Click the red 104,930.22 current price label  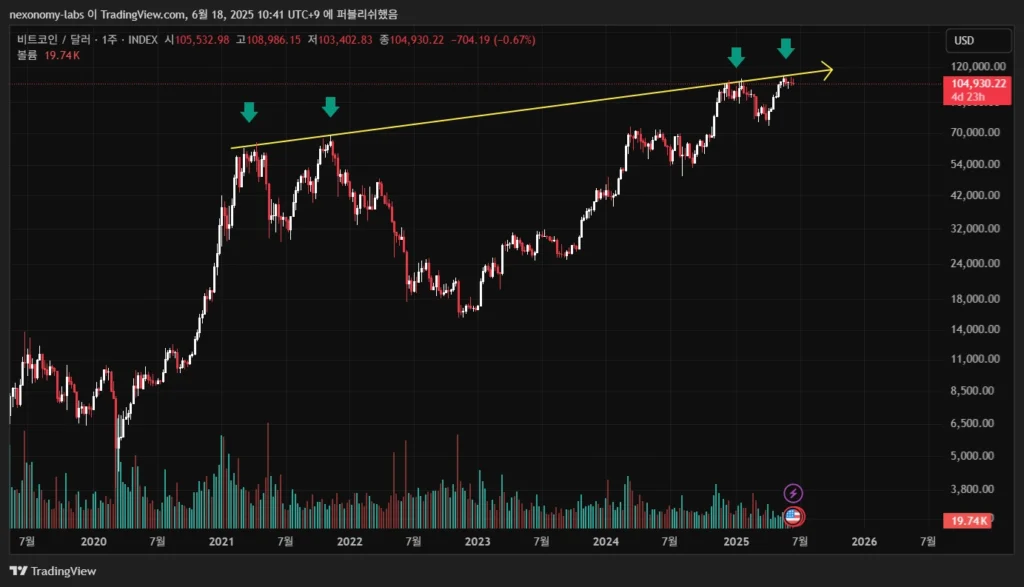pos(970,84)
